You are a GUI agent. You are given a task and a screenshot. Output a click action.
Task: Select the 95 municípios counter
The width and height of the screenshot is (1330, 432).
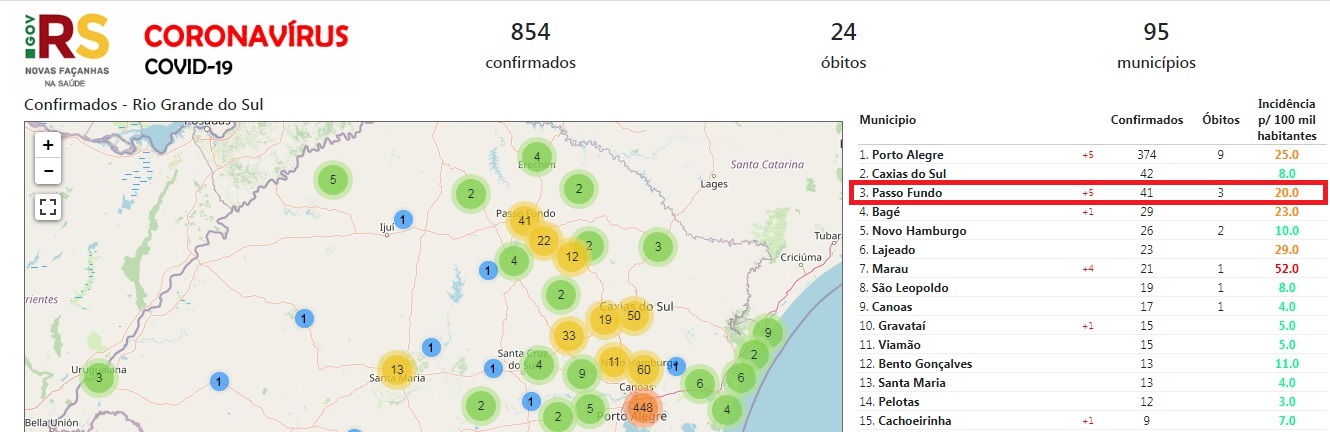click(x=1156, y=45)
